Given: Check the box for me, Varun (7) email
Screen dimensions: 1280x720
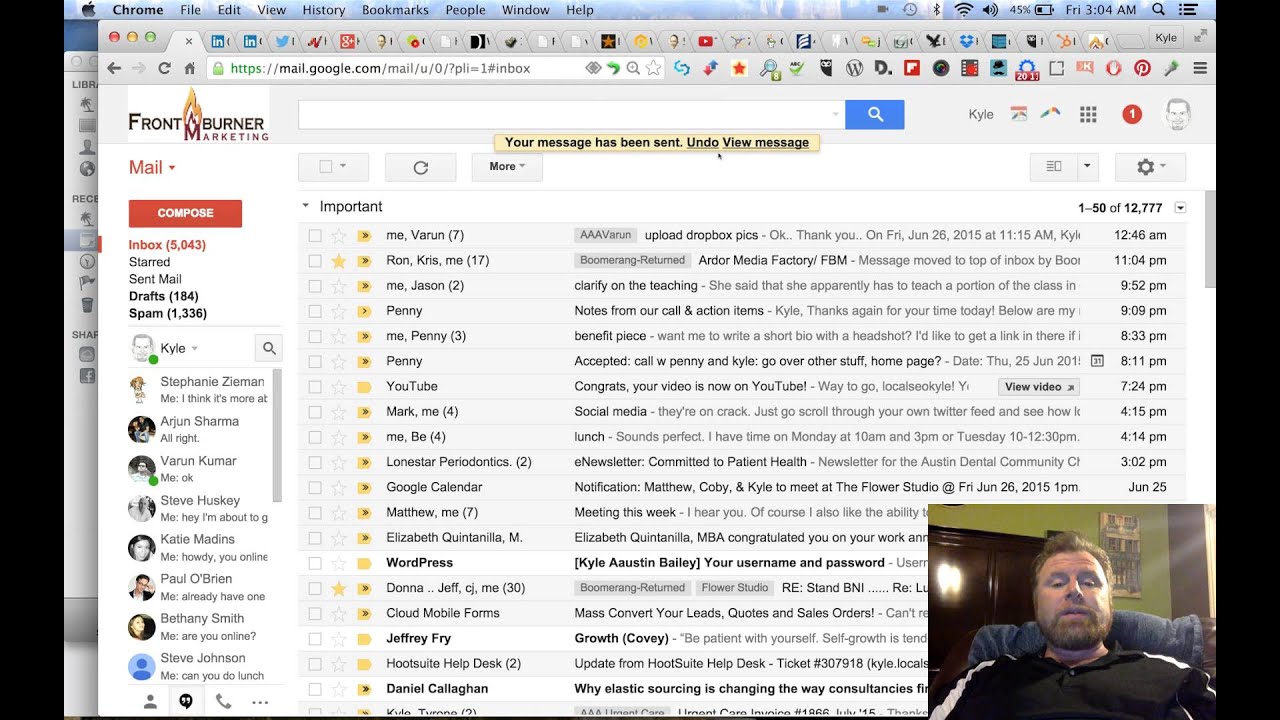Looking at the screenshot, I should tap(315, 236).
